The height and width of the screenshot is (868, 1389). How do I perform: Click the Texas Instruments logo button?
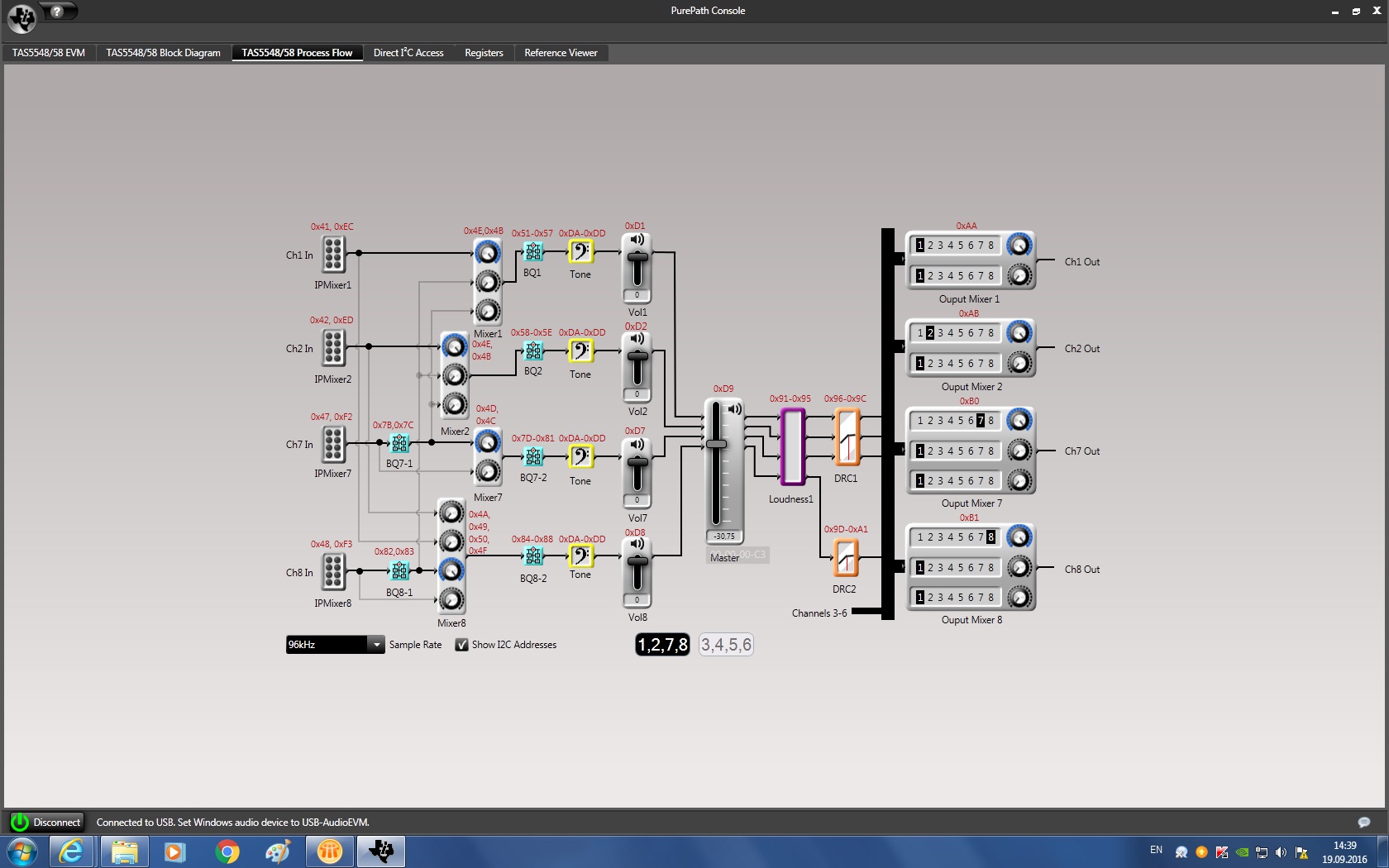pos(21,17)
